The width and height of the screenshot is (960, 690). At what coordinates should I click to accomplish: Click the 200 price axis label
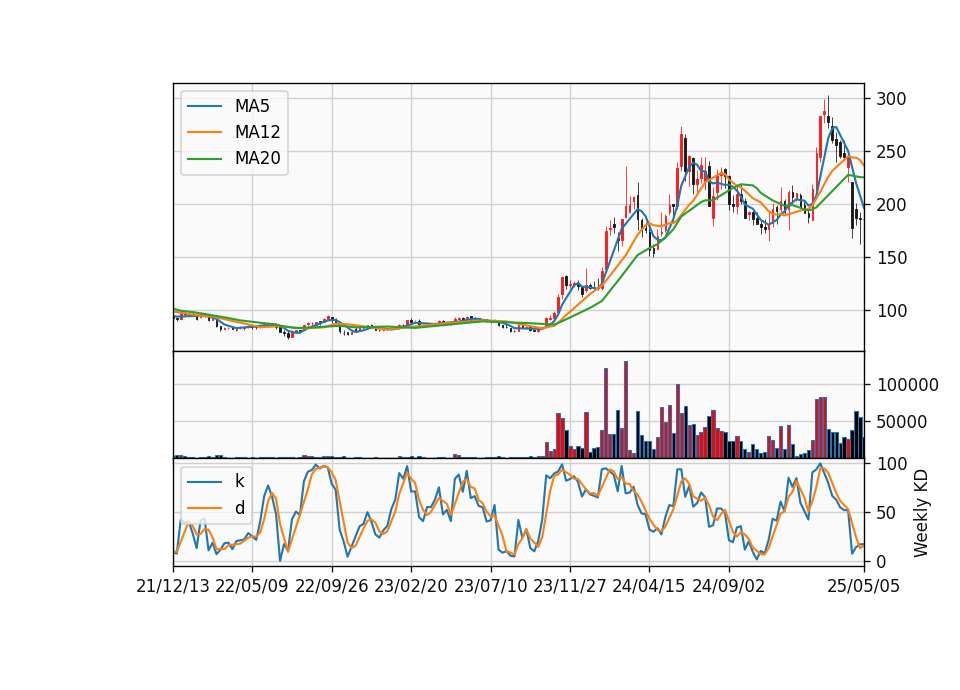coord(891,204)
